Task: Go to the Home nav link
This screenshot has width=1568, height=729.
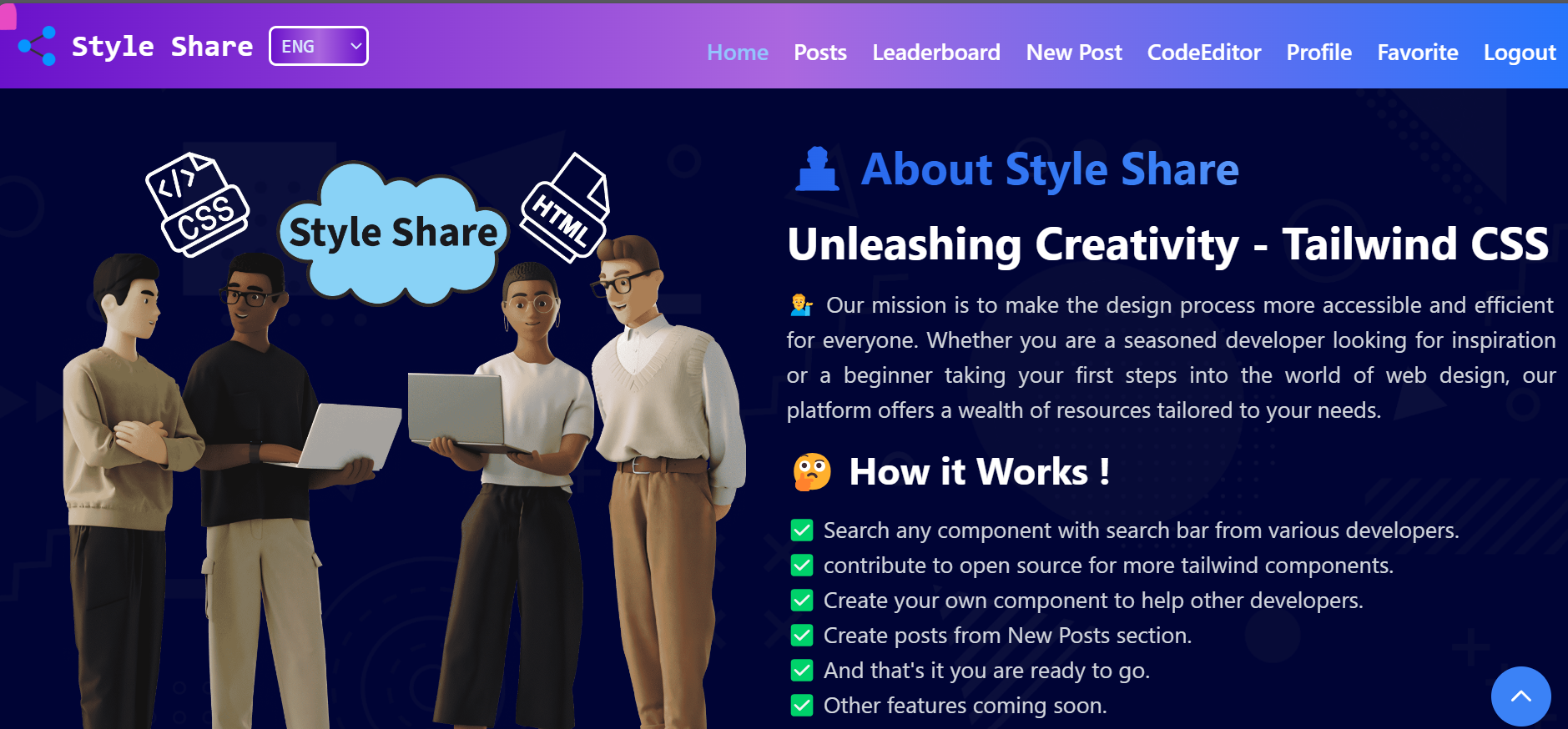Action: pos(738,53)
